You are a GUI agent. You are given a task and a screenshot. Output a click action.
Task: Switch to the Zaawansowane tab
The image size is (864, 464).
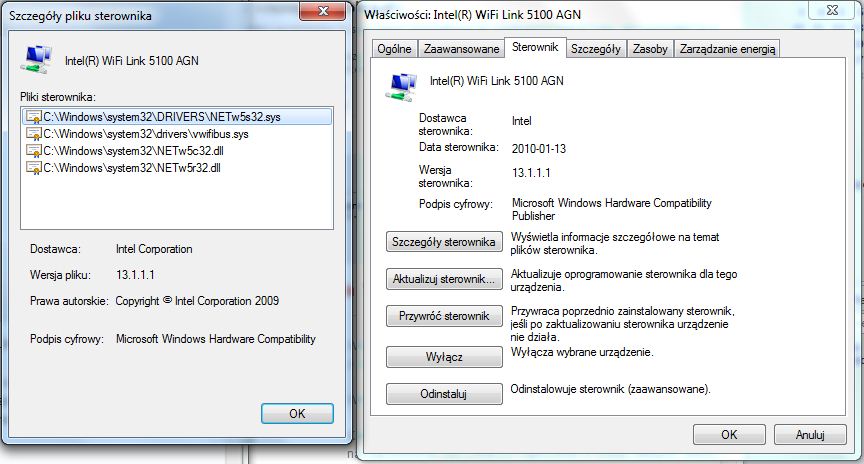461,49
